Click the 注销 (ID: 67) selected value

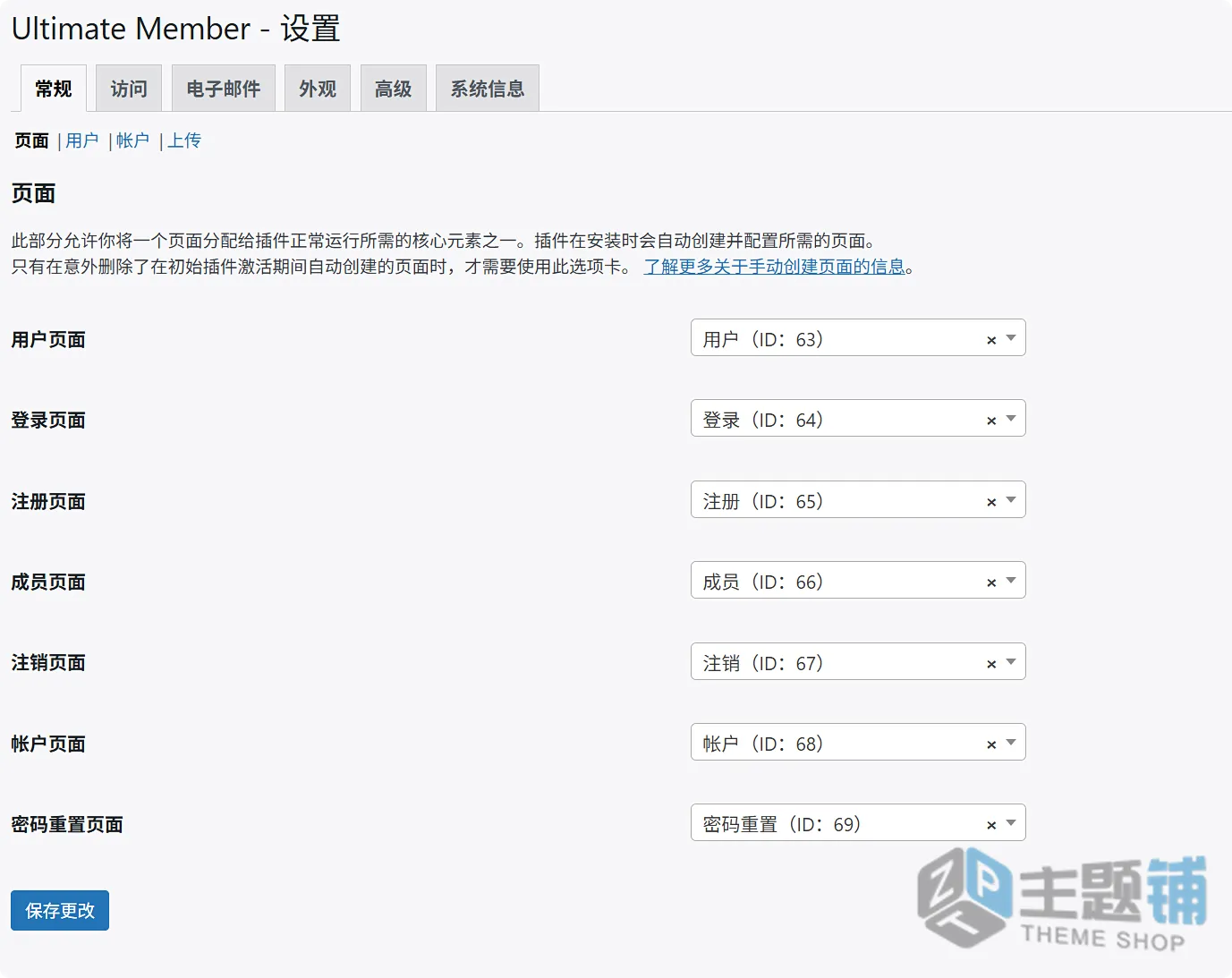coord(763,663)
